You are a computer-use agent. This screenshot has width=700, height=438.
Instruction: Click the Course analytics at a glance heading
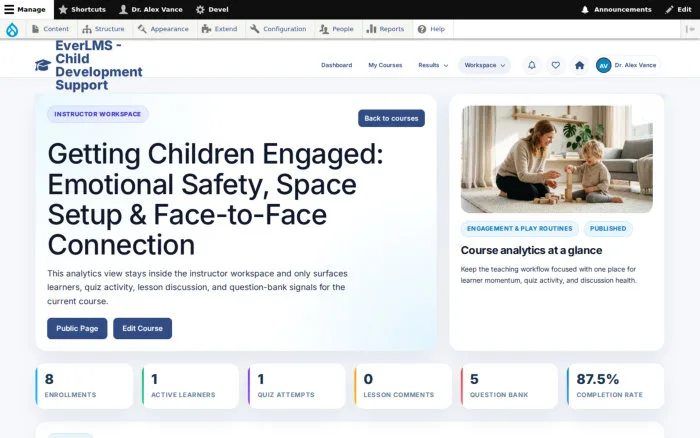point(531,250)
